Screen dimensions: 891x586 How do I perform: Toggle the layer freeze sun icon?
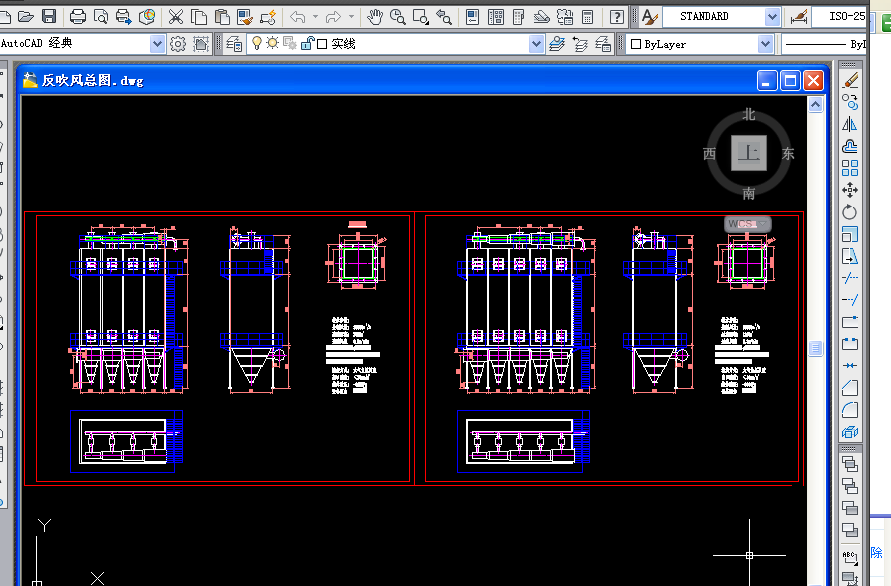272,43
